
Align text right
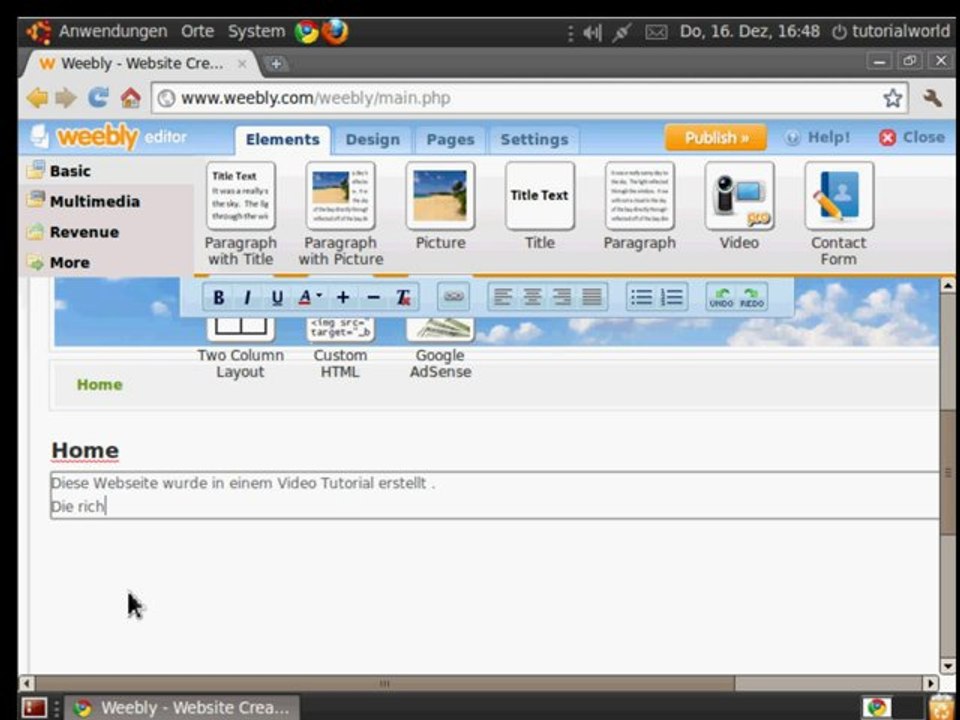coord(561,297)
